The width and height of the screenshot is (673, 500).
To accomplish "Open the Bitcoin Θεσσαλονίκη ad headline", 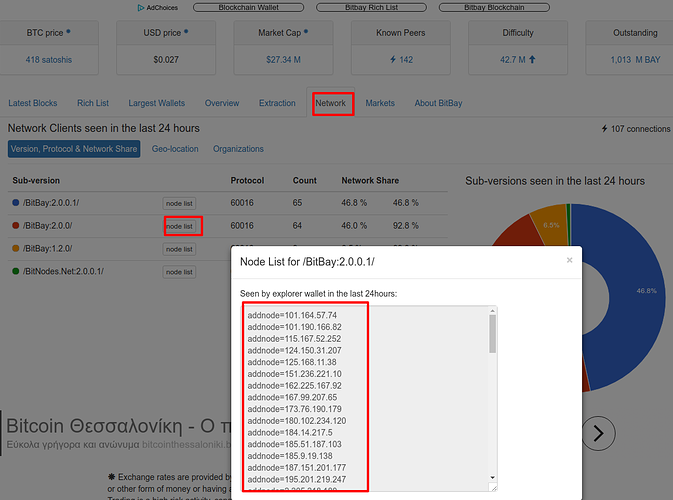I will tap(118, 426).
